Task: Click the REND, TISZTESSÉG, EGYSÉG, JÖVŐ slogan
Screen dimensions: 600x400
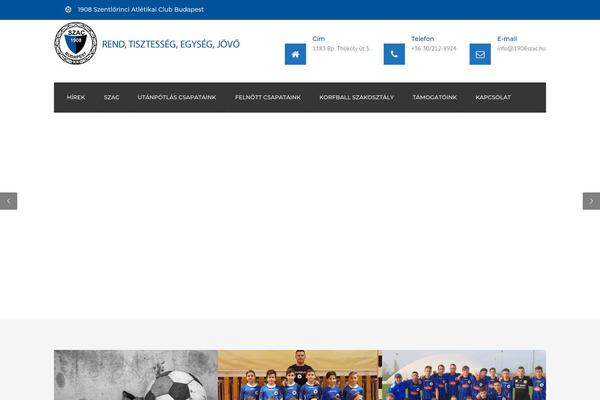Action: click(171, 44)
